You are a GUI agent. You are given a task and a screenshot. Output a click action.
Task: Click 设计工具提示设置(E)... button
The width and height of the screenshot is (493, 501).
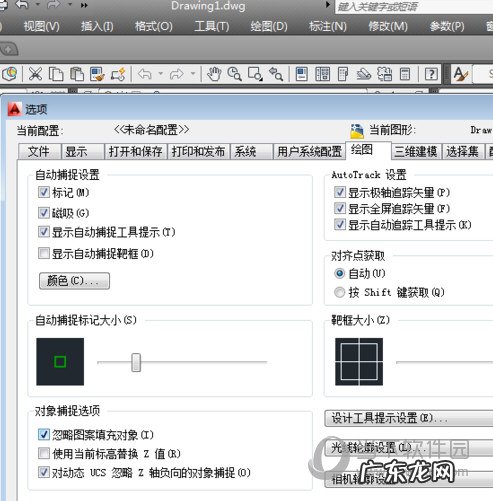coord(409,418)
